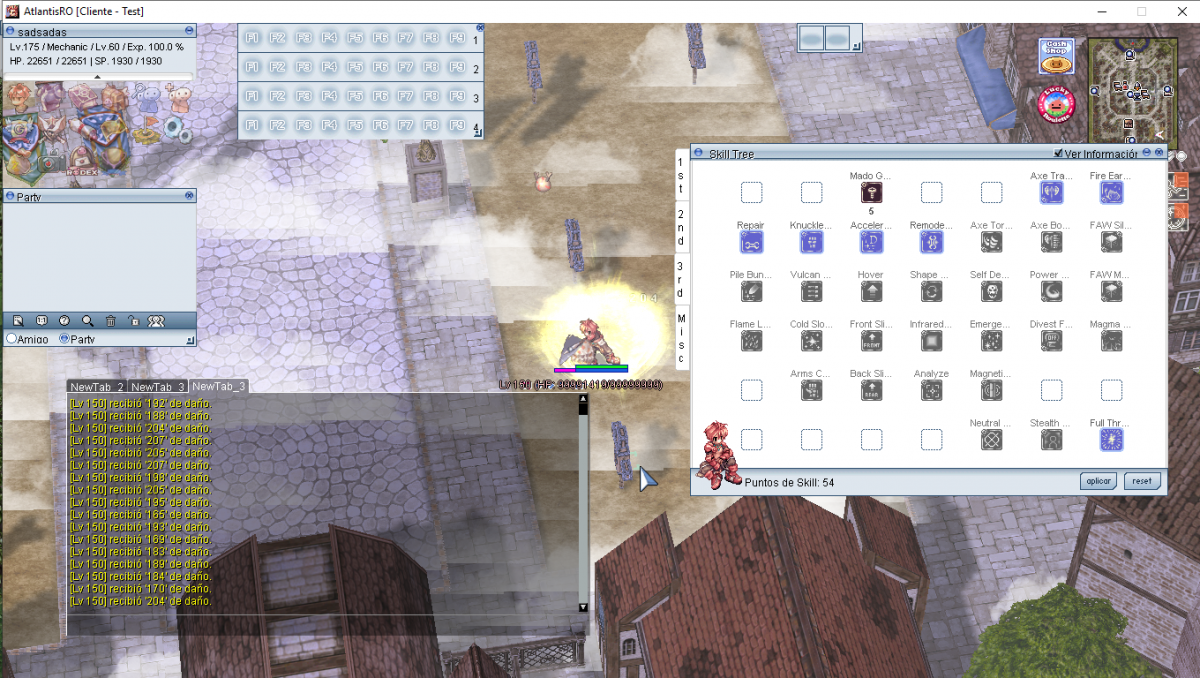Screen dimensions: 1200x678
Task: Select the Emergency Cool skill icon
Action: point(991,341)
